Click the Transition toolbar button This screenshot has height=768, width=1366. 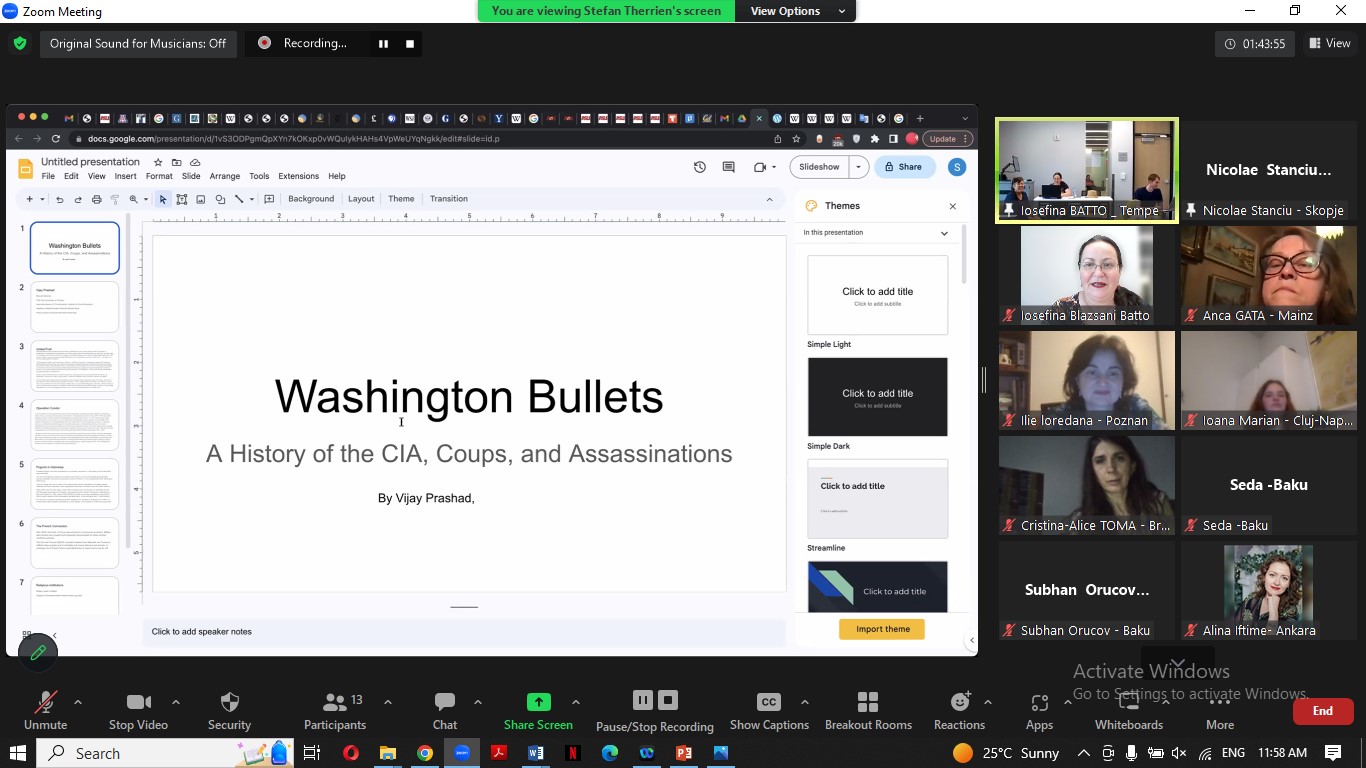(449, 199)
